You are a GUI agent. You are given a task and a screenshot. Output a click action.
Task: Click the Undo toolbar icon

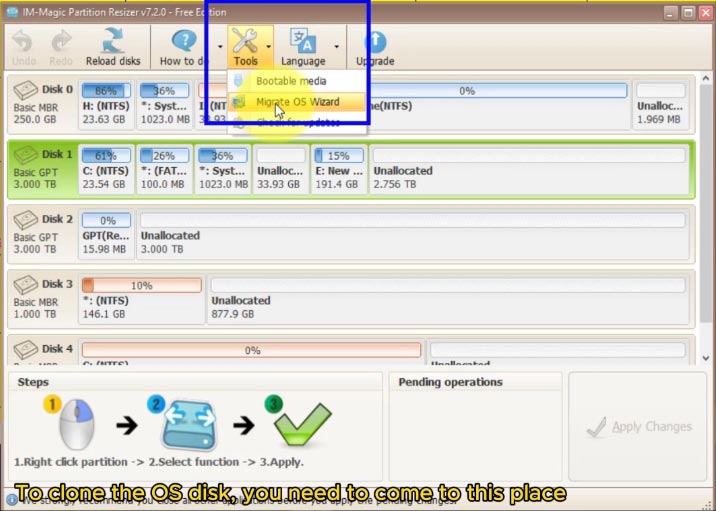point(22,42)
